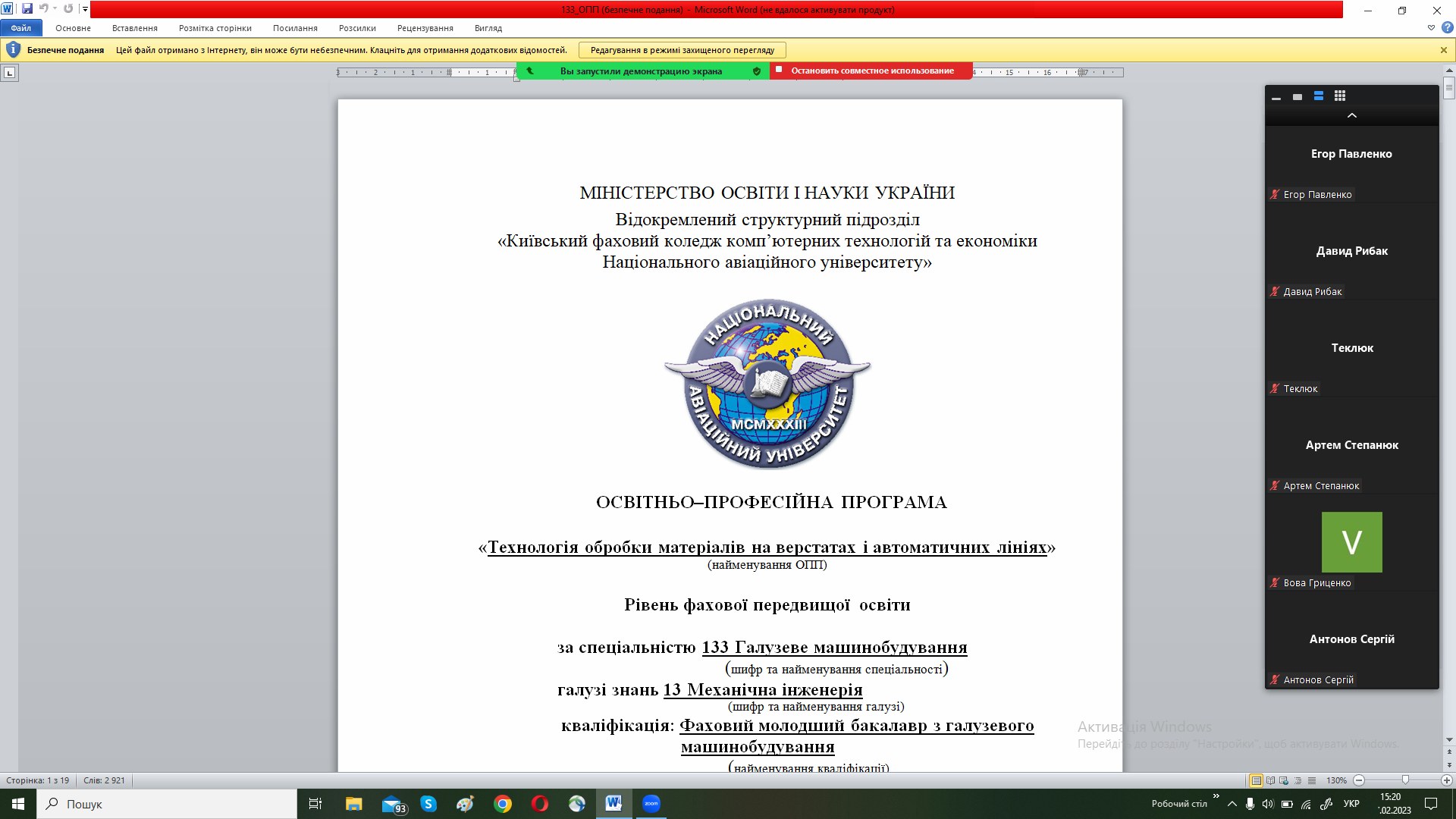
Task: Collapse Zoom participants panel with up chevron
Action: pyautogui.click(x=1351, y=115)
